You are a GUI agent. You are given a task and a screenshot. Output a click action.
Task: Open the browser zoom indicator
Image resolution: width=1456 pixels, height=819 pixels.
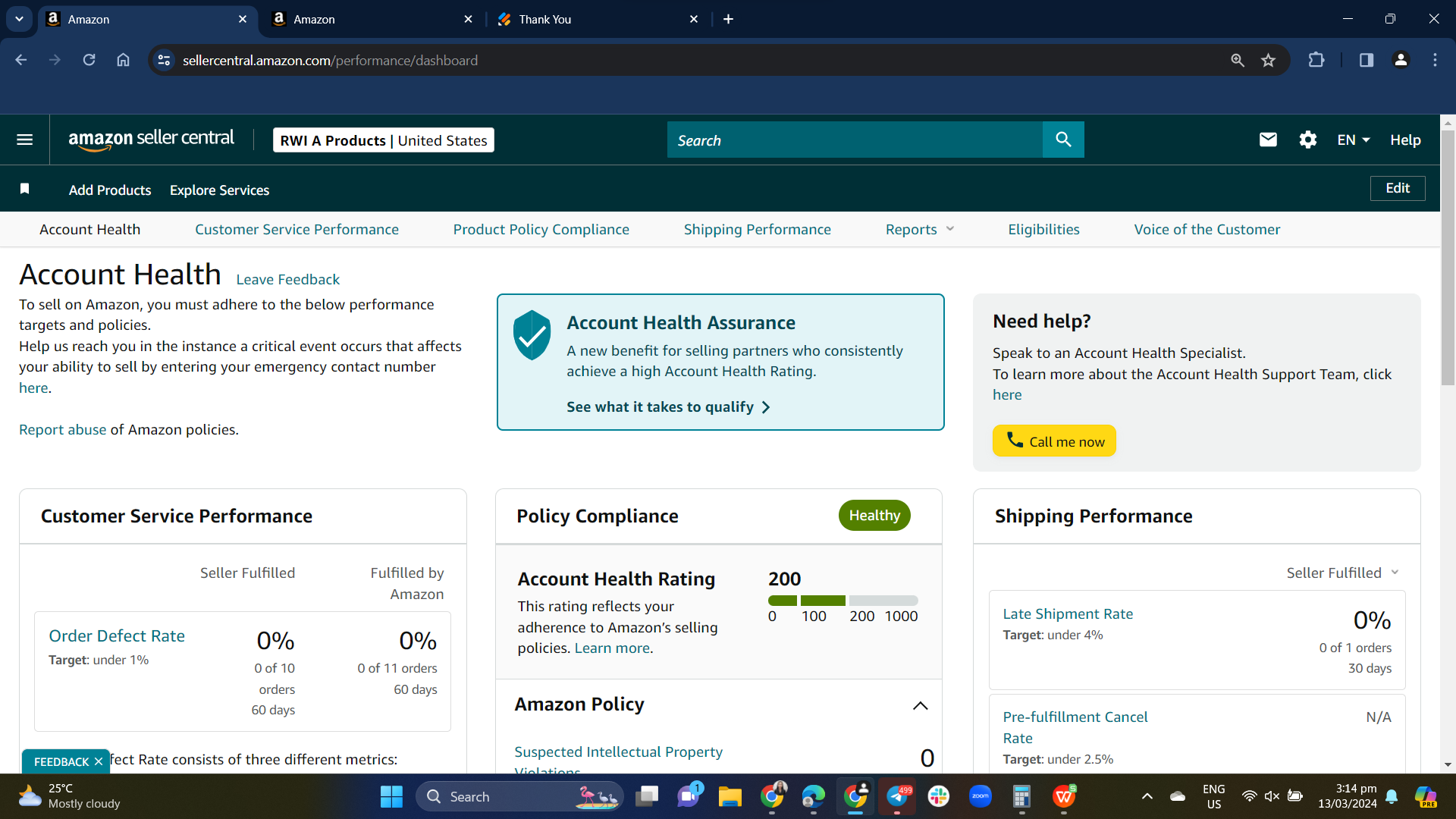coord(1237,60)
